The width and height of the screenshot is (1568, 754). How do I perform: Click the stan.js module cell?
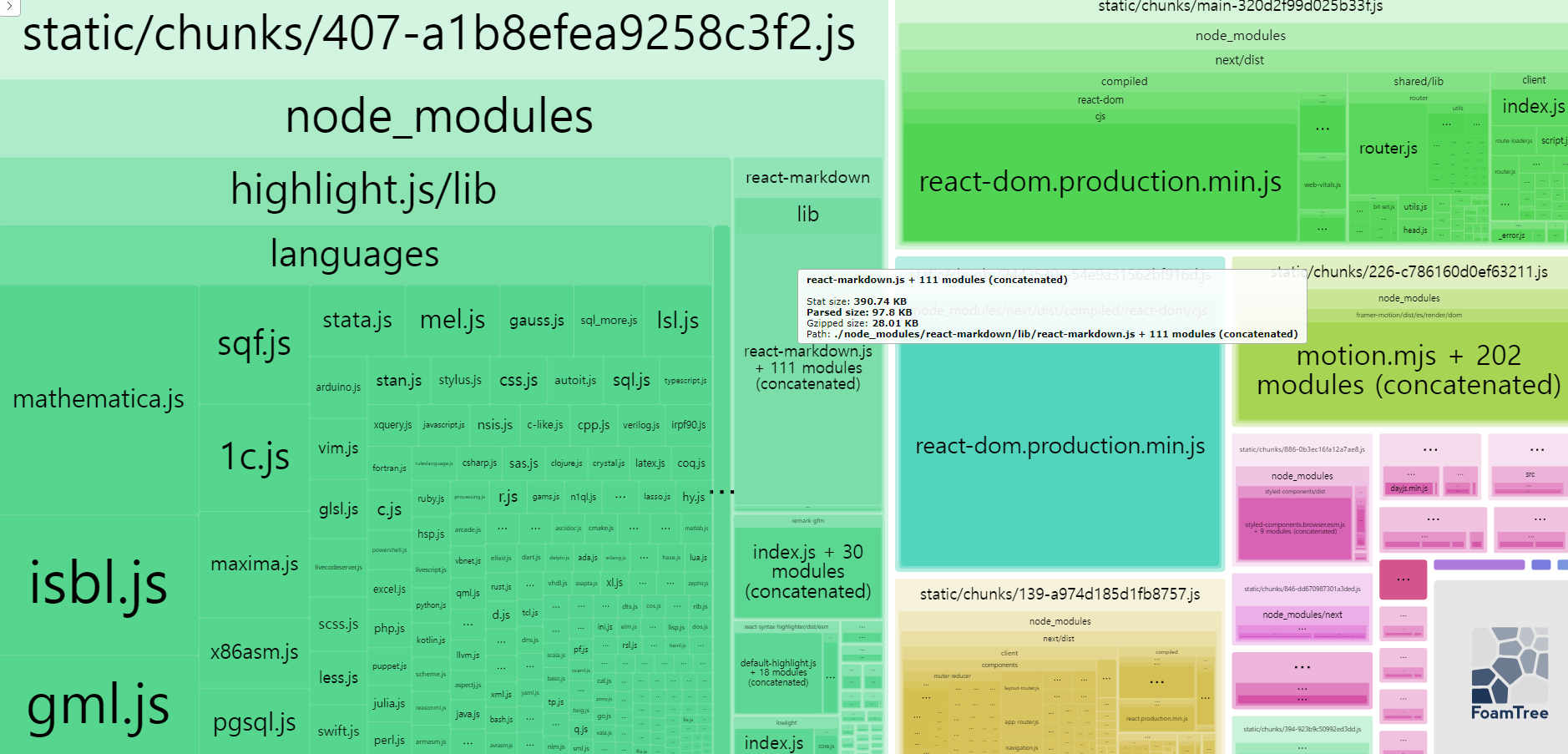coord(399,381)
